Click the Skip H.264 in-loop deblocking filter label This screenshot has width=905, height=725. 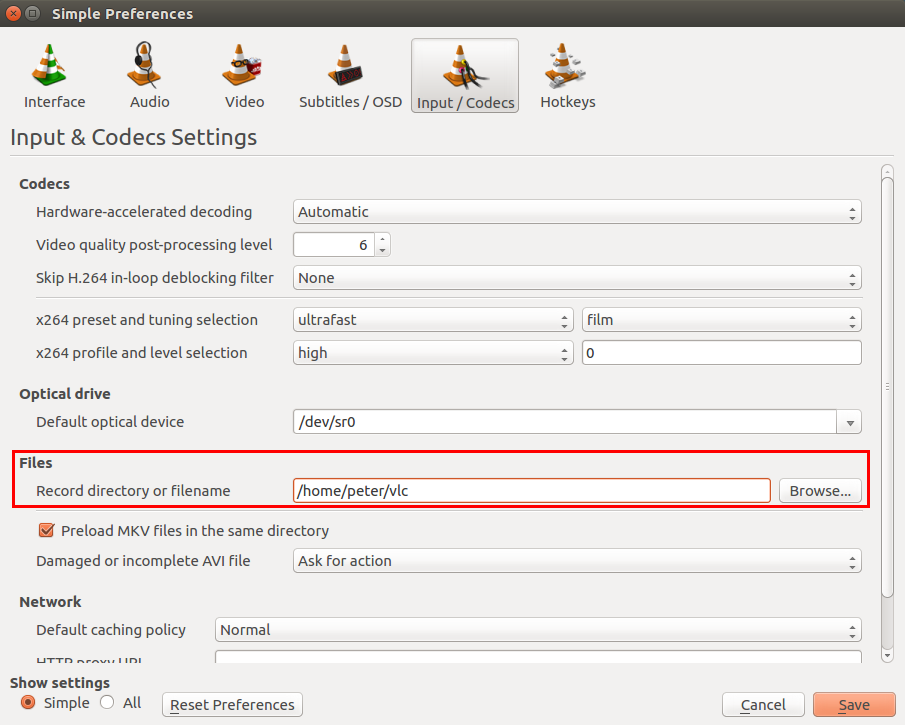click(x=155, y=278)
